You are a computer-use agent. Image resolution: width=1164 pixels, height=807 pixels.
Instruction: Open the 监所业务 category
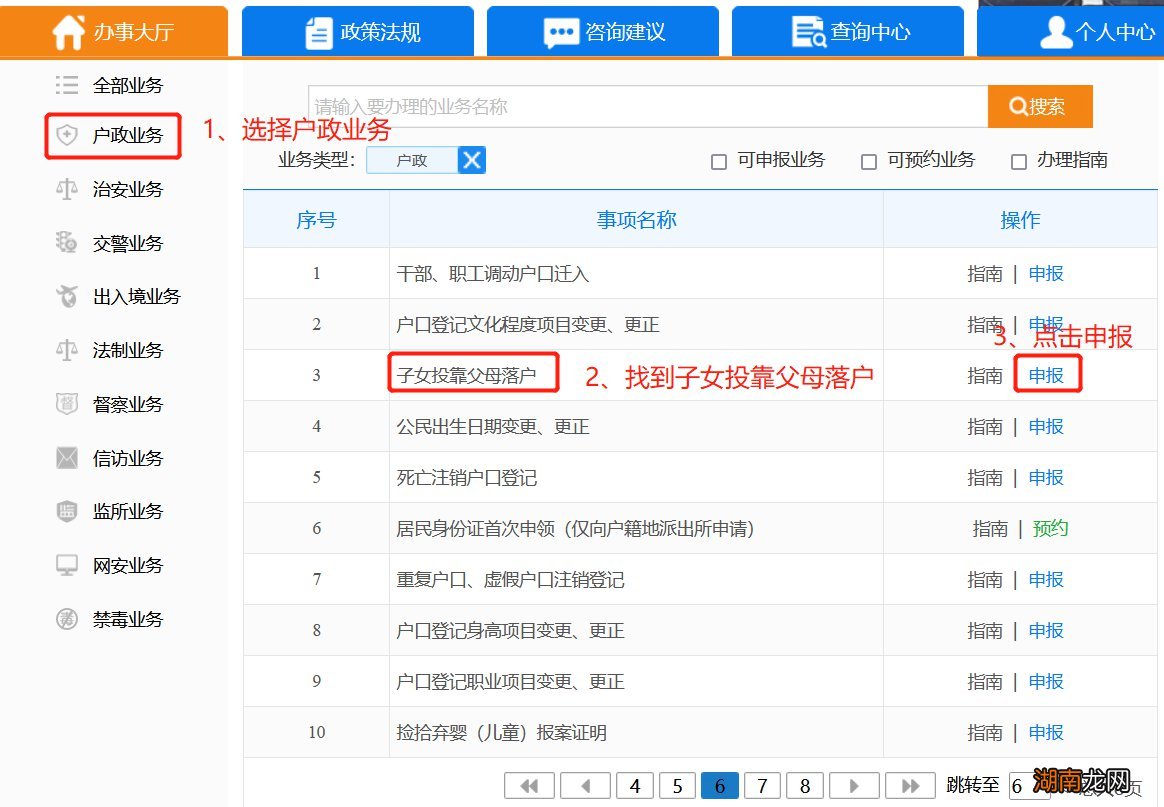(113, 511)
